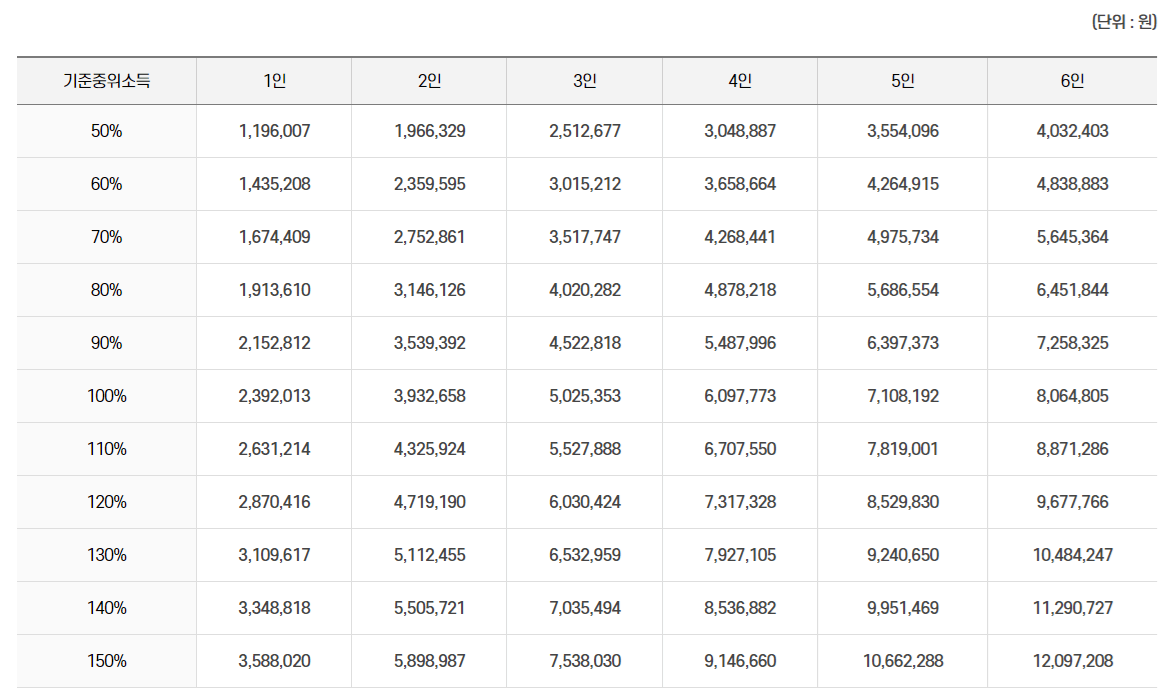Screen dimensions: 1162x690
Task: Click the 90% row label
Action: (107, 343)
